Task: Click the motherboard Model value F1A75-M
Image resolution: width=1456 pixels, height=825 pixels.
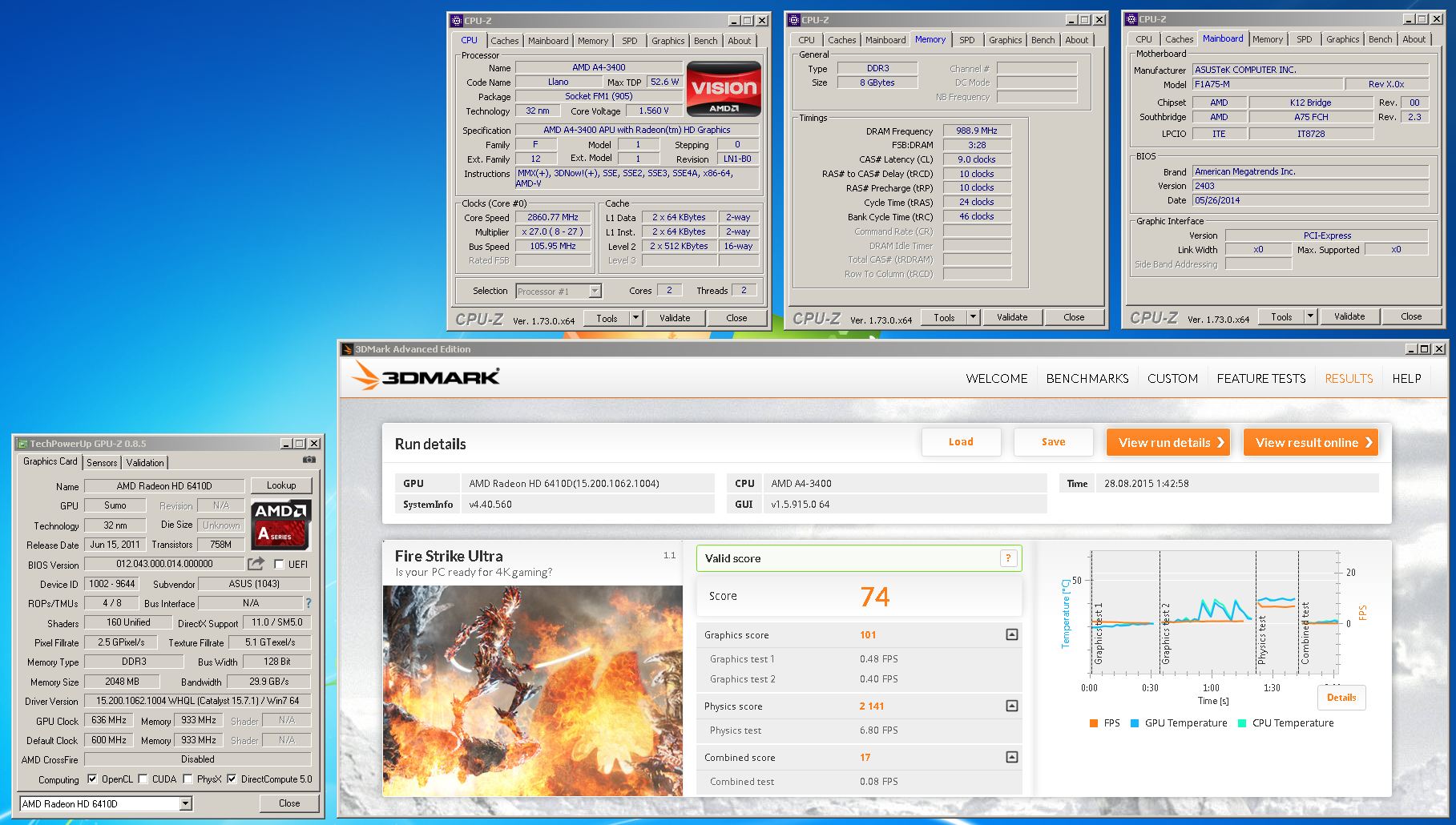Action: (x=1267, y=84)
